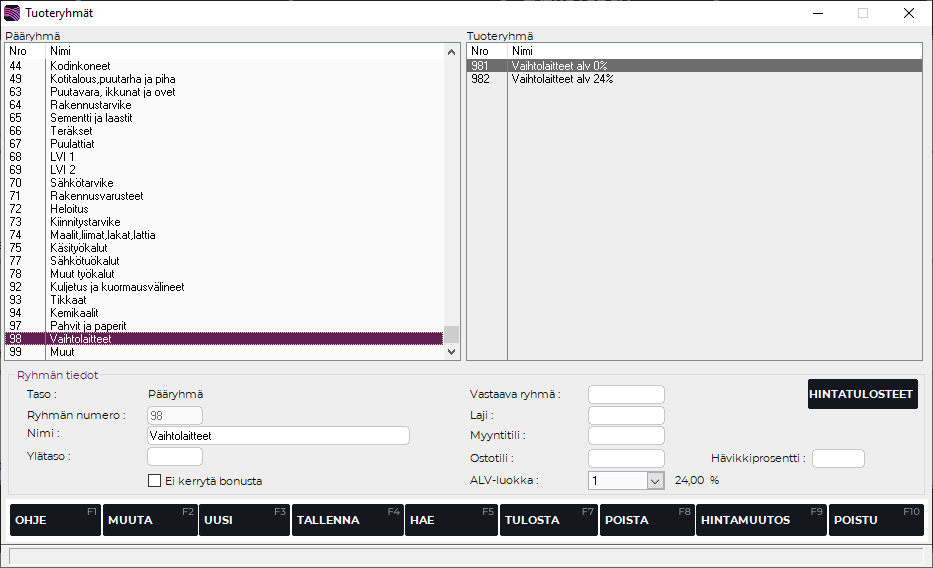Click the HAE search button
This screenshot has width=933, height=568.
[x=451, y=520]
